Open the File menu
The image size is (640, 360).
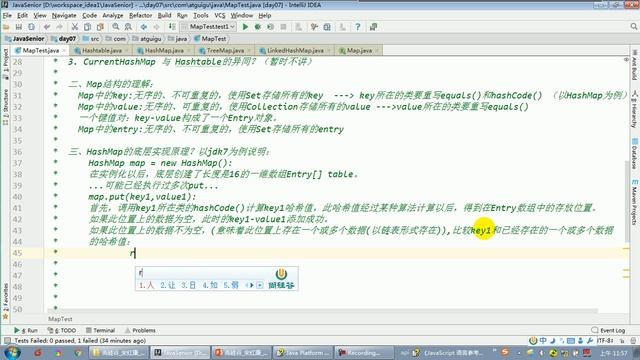click(x=7, y=16)
